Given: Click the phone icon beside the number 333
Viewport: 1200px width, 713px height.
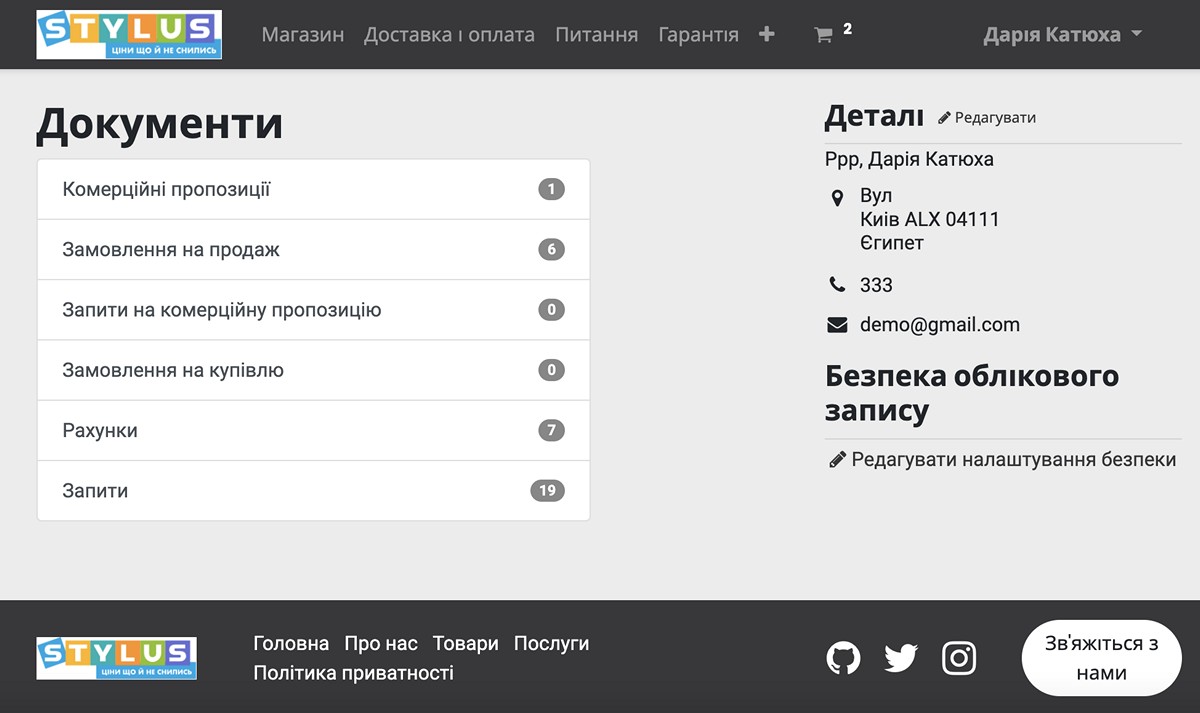Looking at the screenshot, I should tap(837, 284).
